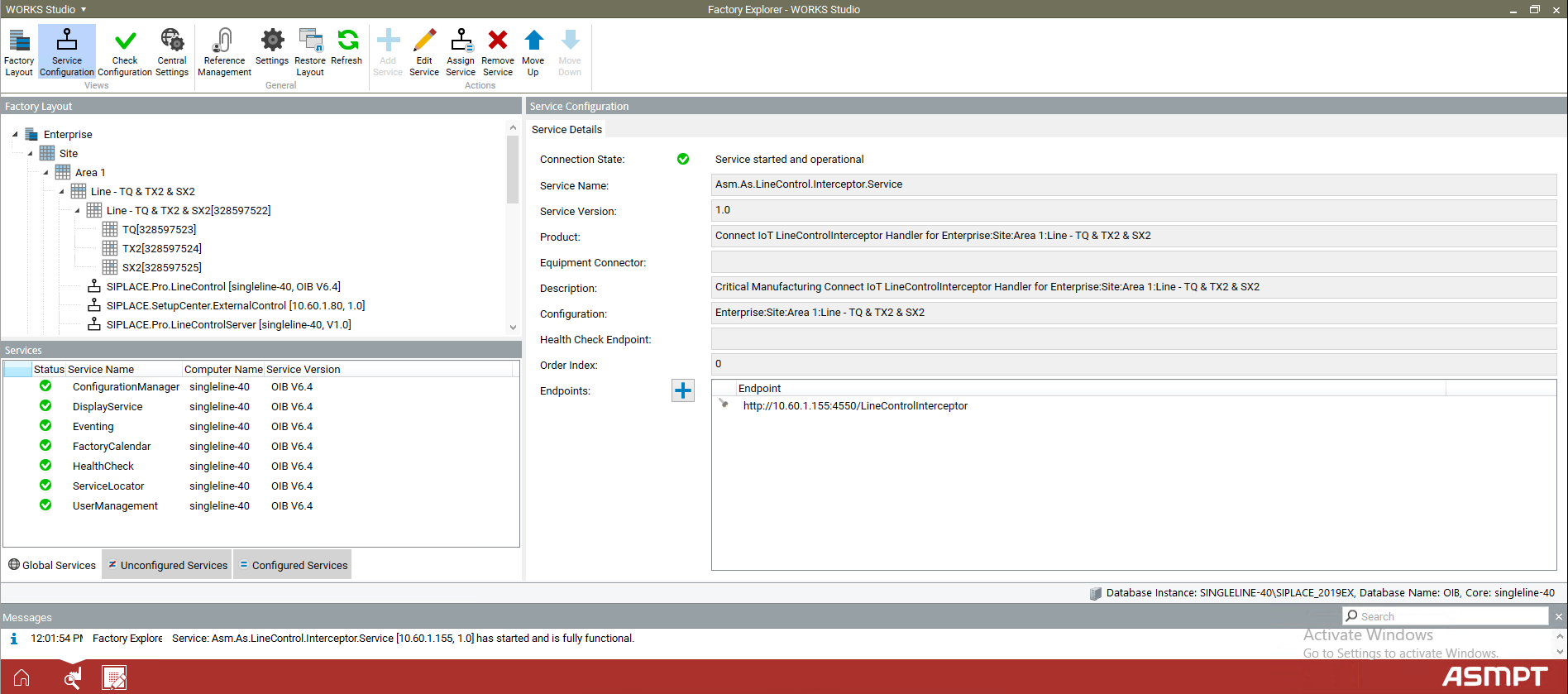Screen dimensions: 1568x694
Task: Select TX2[328597524] station in tree
Action: tap(162, 248)
